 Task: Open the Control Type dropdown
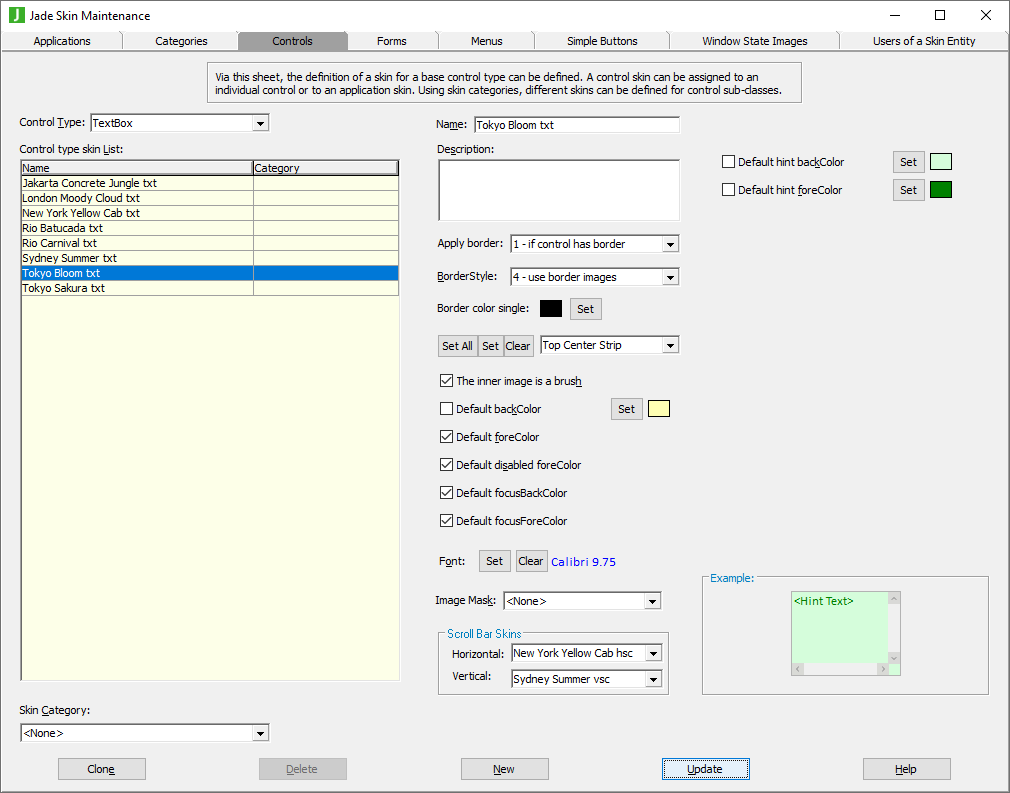tap(260, 123)
